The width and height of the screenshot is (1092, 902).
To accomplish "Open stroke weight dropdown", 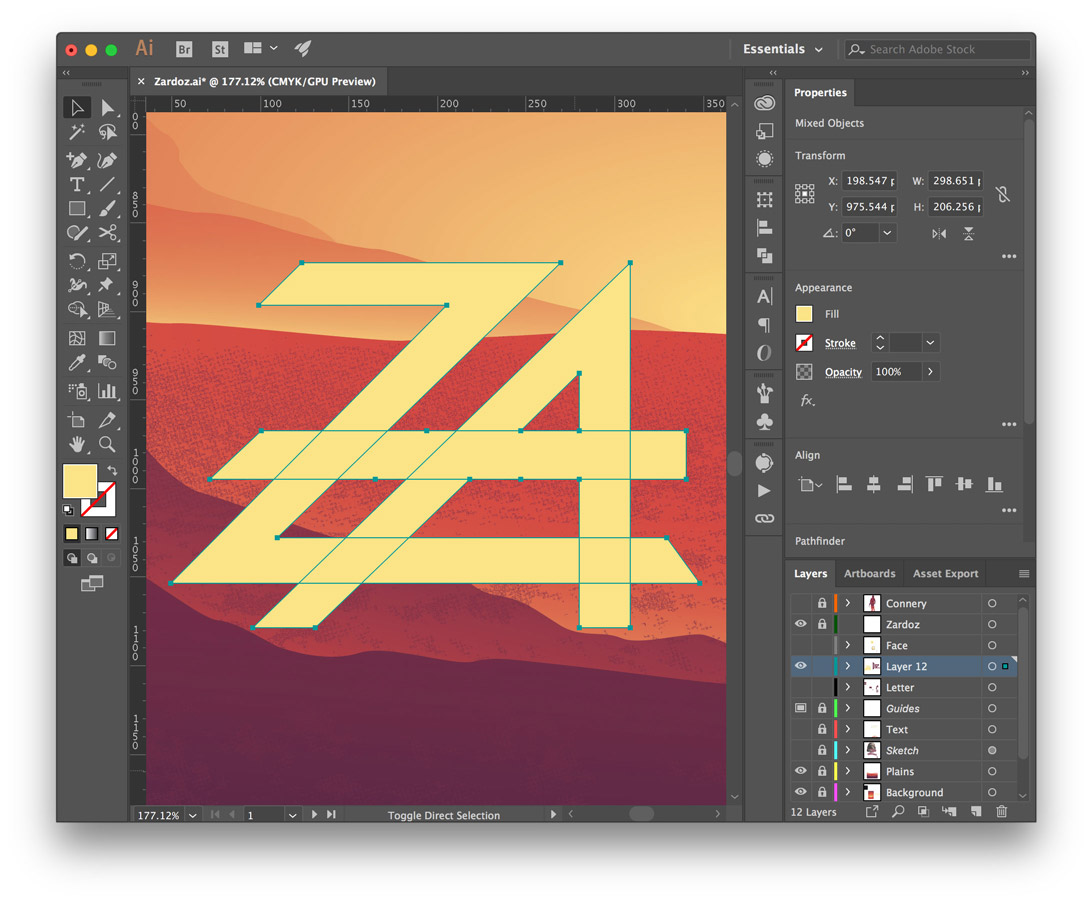I will (x=930, y=343).
